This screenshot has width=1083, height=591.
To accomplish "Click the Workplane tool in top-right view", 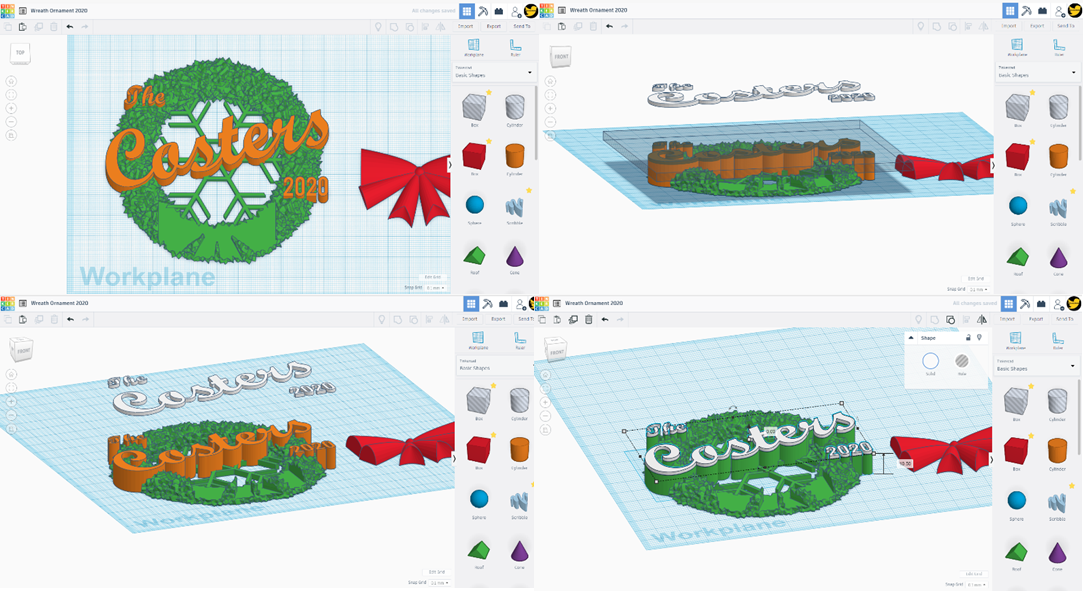I will 1017,48.
